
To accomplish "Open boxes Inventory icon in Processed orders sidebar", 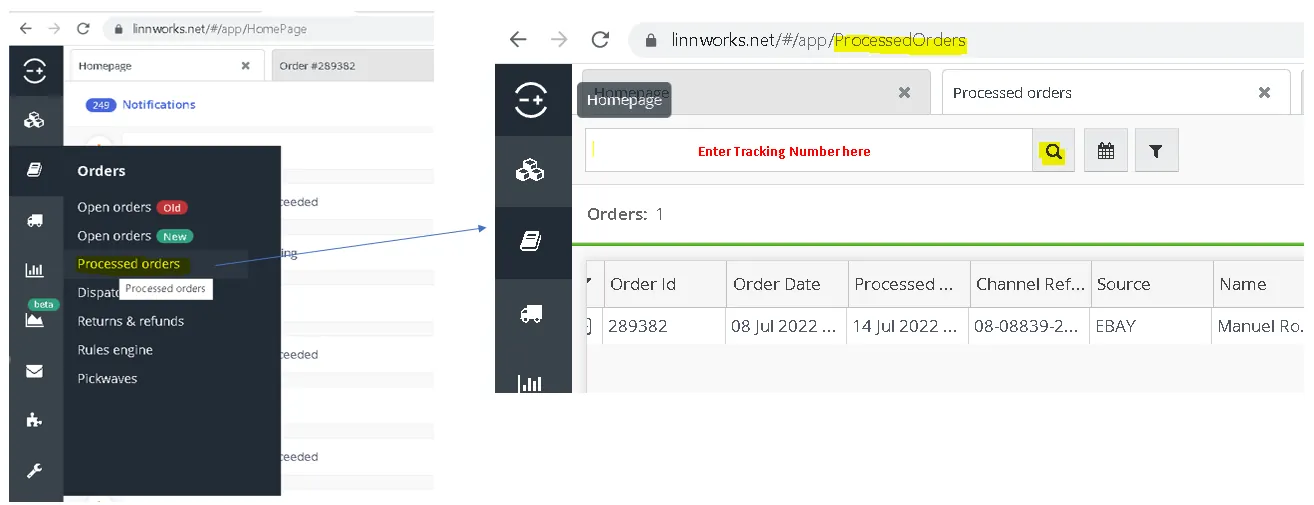I will coord(531,172).
